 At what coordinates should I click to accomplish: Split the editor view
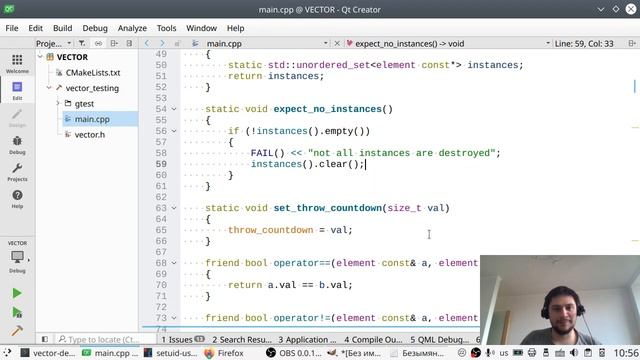632,43
